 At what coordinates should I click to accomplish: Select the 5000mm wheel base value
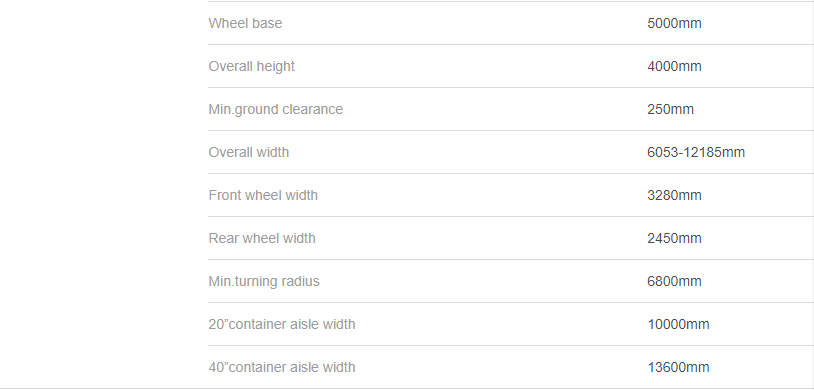(x=674, y=23)
